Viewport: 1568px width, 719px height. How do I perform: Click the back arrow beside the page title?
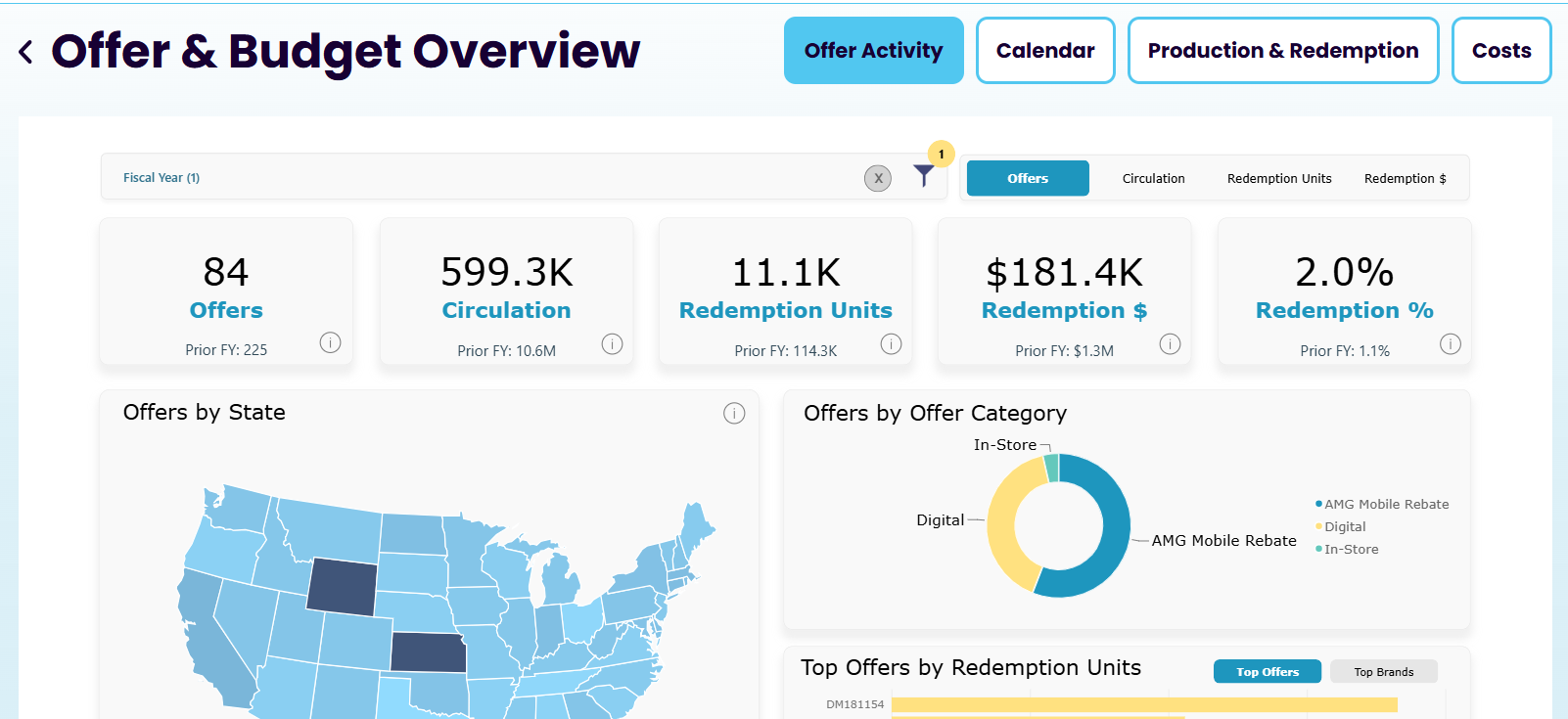tap(26, 52)
